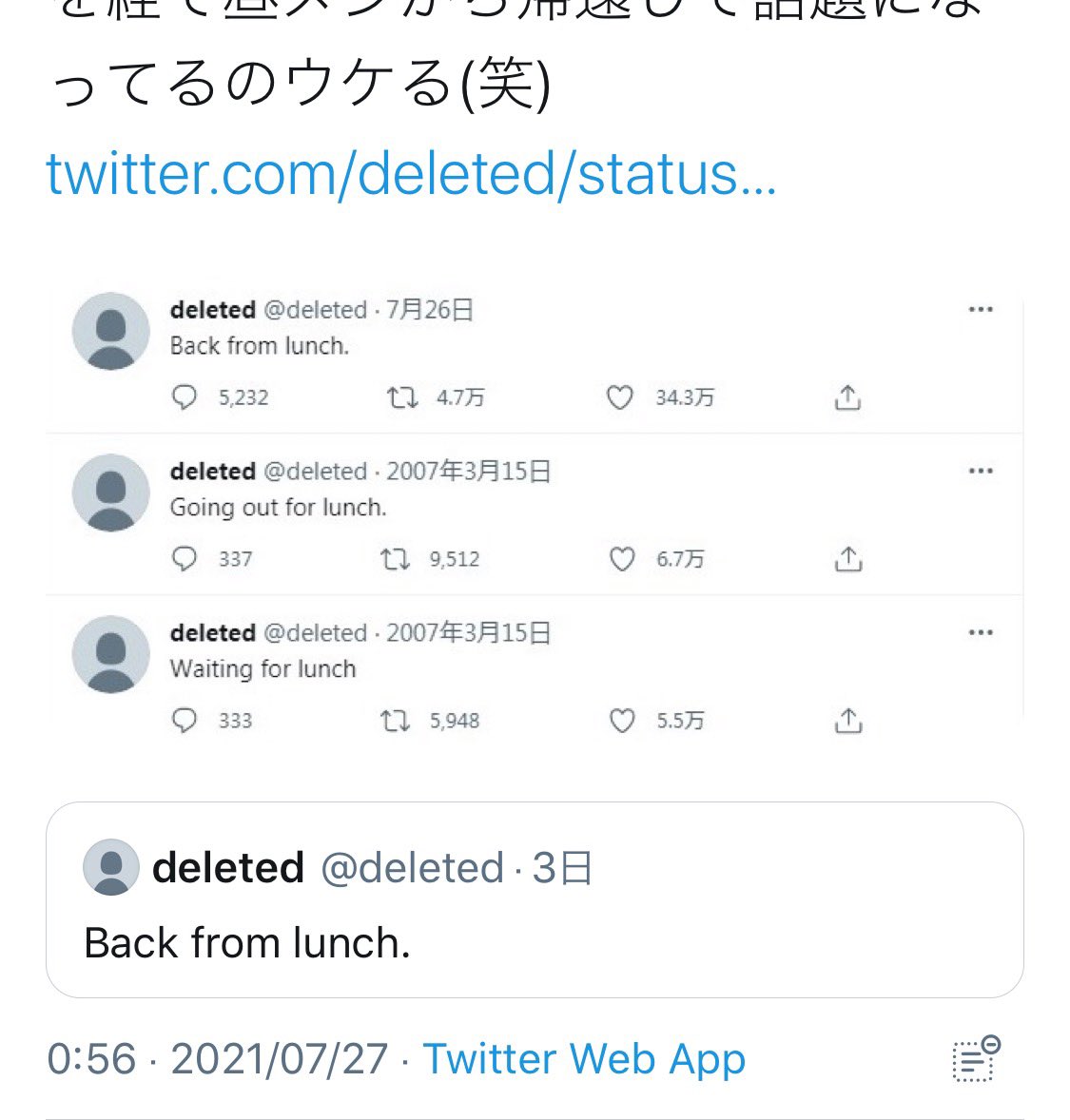This screenshot has height=1120, width=1070.
Task: Open more menu on 'Going out for lunch'
Action: [980, 472]
